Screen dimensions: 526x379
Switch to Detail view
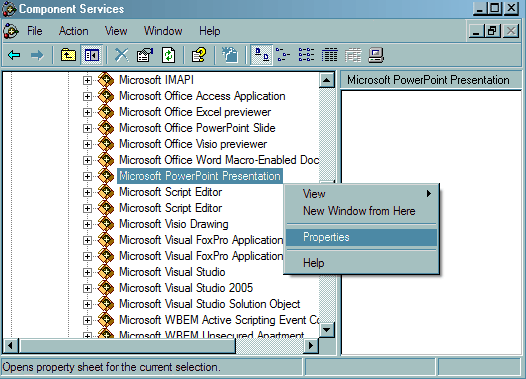[x=329, y=55]
